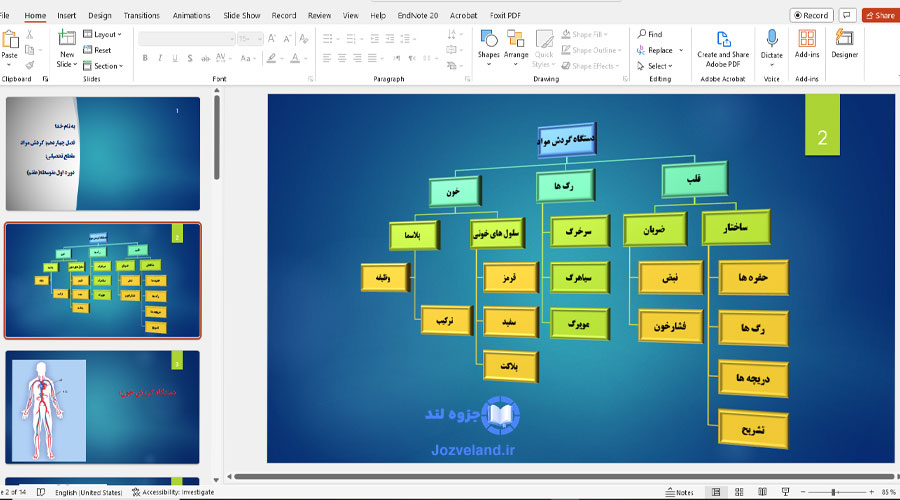This screenshot has width=900, height=500.
Task: Click Clear All Formatting icon
Action: (x=304, y=38)
